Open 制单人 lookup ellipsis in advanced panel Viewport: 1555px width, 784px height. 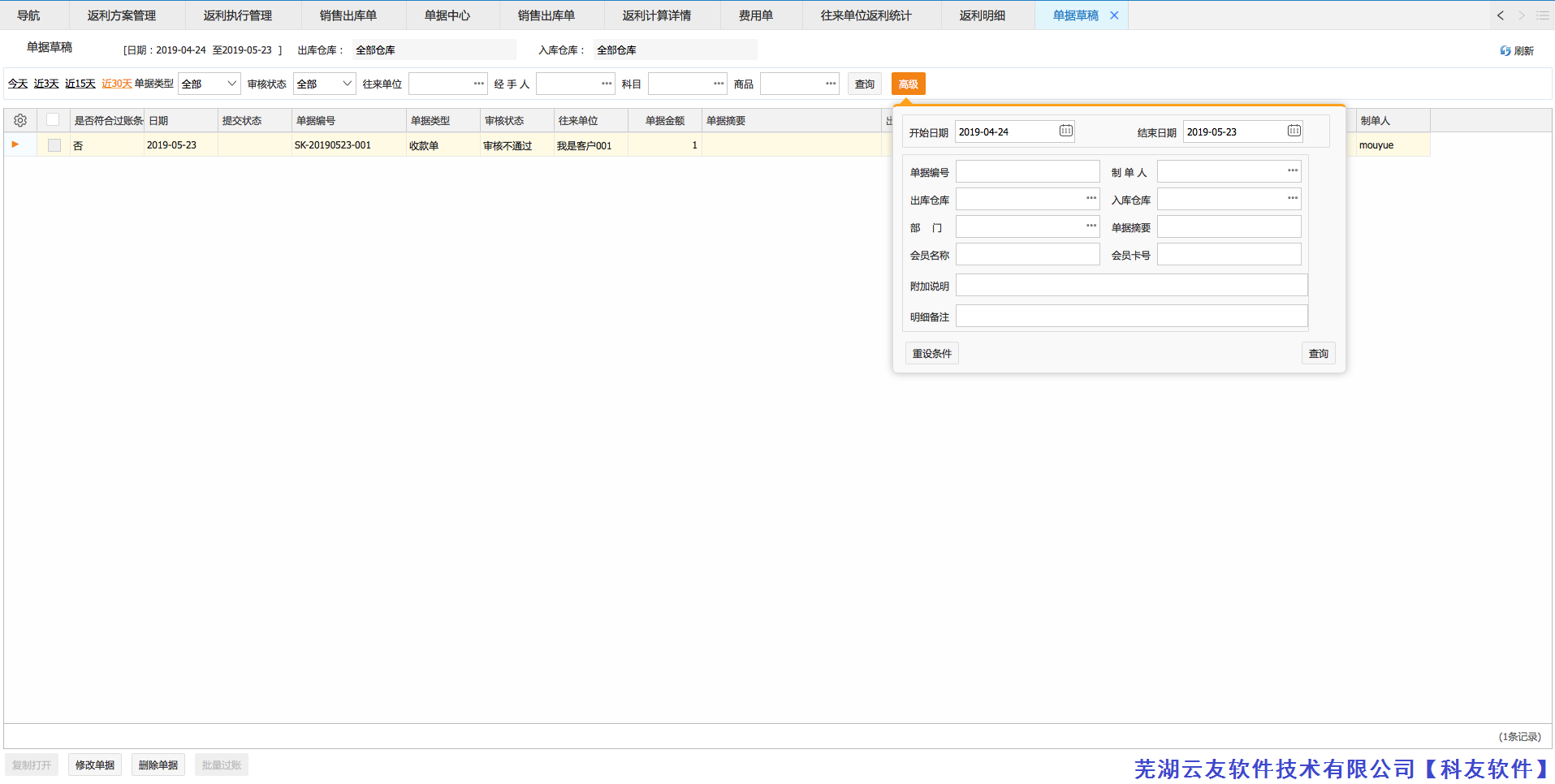(1293, 170)
